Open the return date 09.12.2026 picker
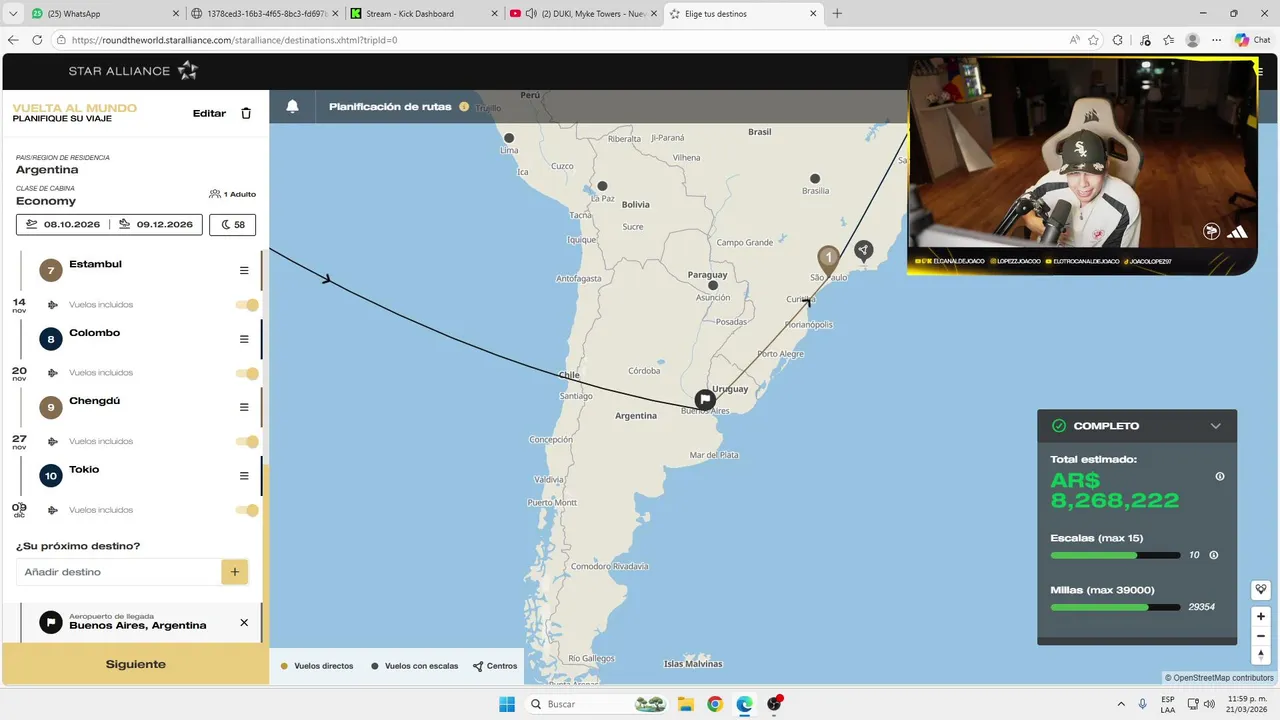 tap(156, 225)
